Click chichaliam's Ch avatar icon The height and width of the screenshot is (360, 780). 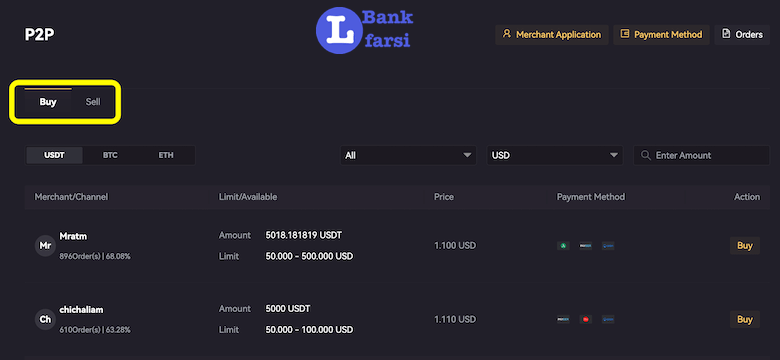(x=45, y=319)
